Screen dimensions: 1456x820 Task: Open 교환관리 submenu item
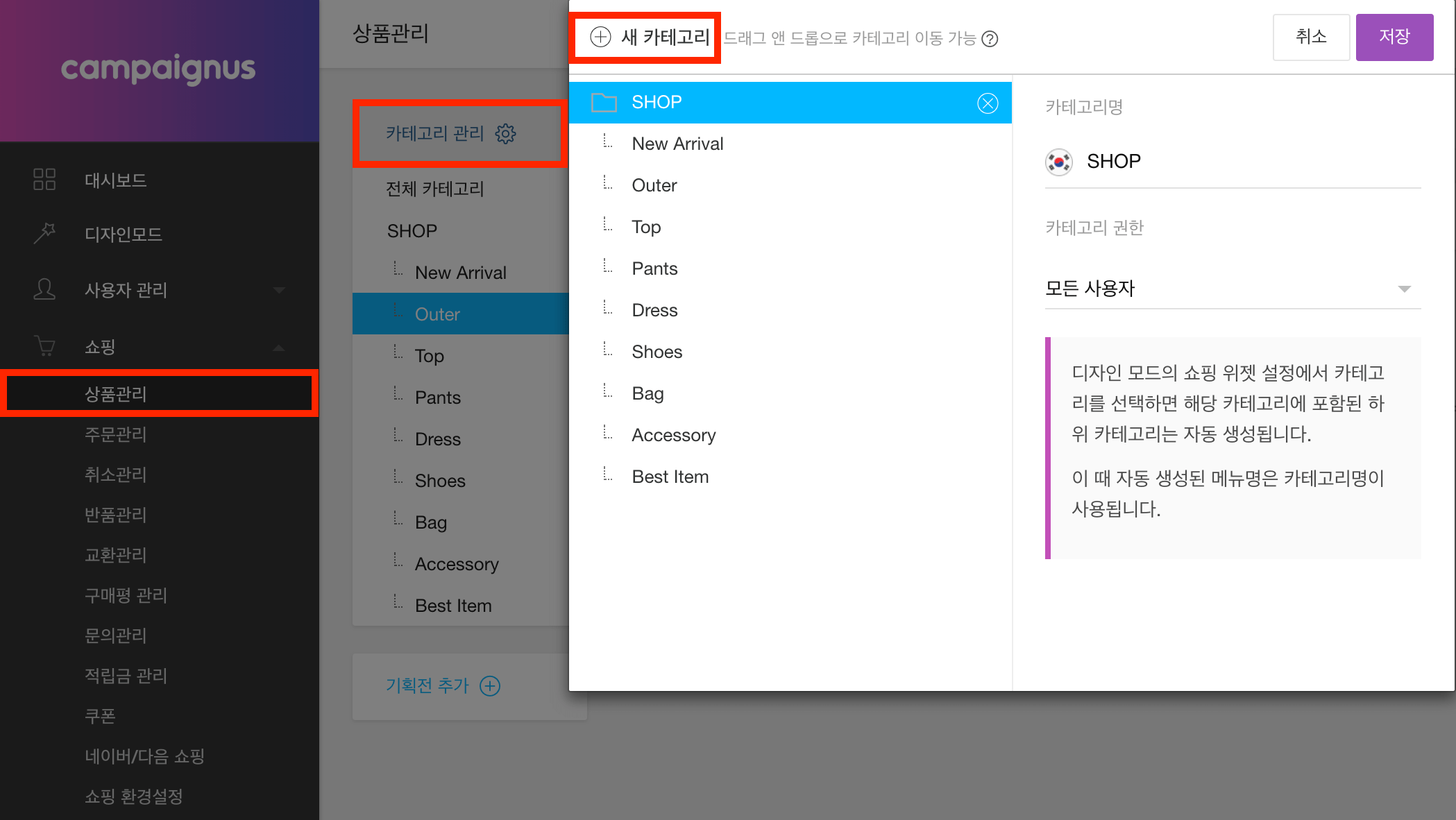tap(116, 555)
